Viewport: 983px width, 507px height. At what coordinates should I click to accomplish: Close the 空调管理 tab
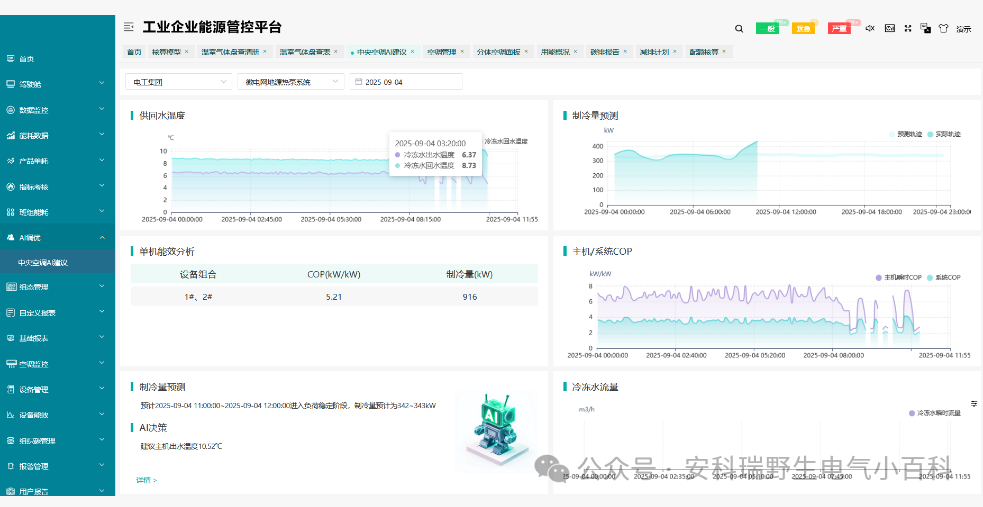pyautogui.click(x=463, y=51)
